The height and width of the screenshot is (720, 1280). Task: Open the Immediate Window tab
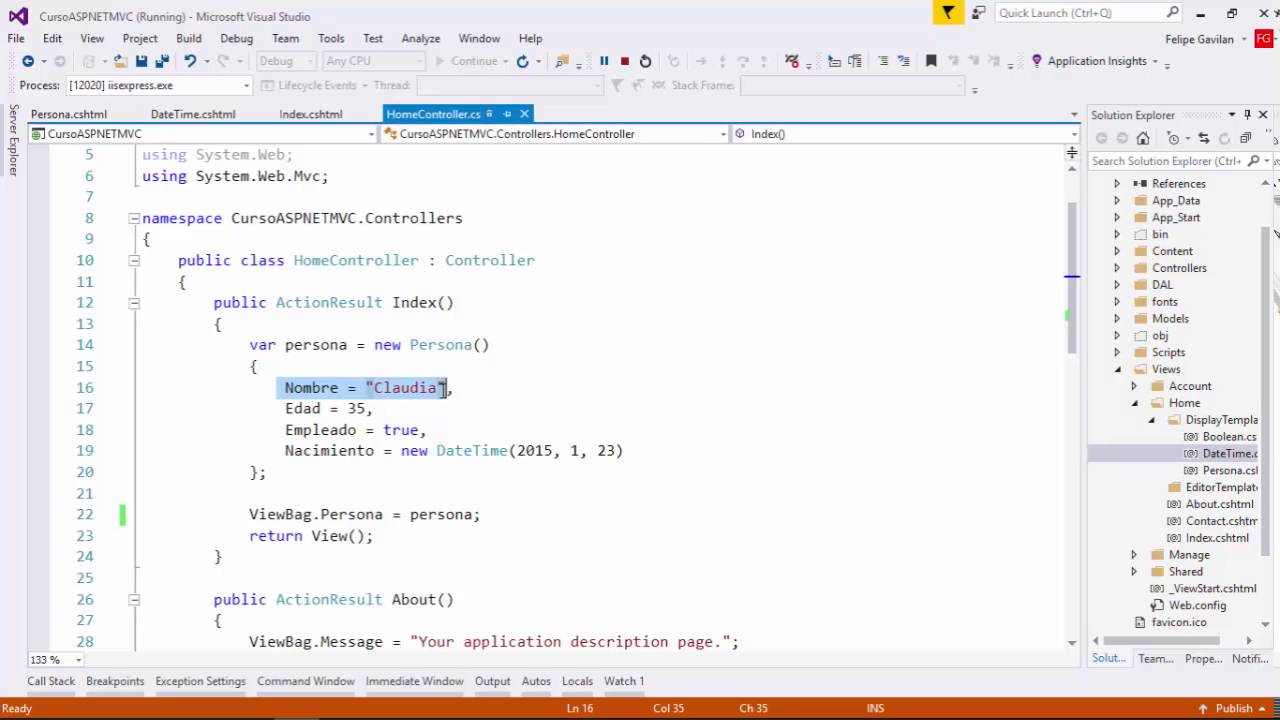click(414, 681)
